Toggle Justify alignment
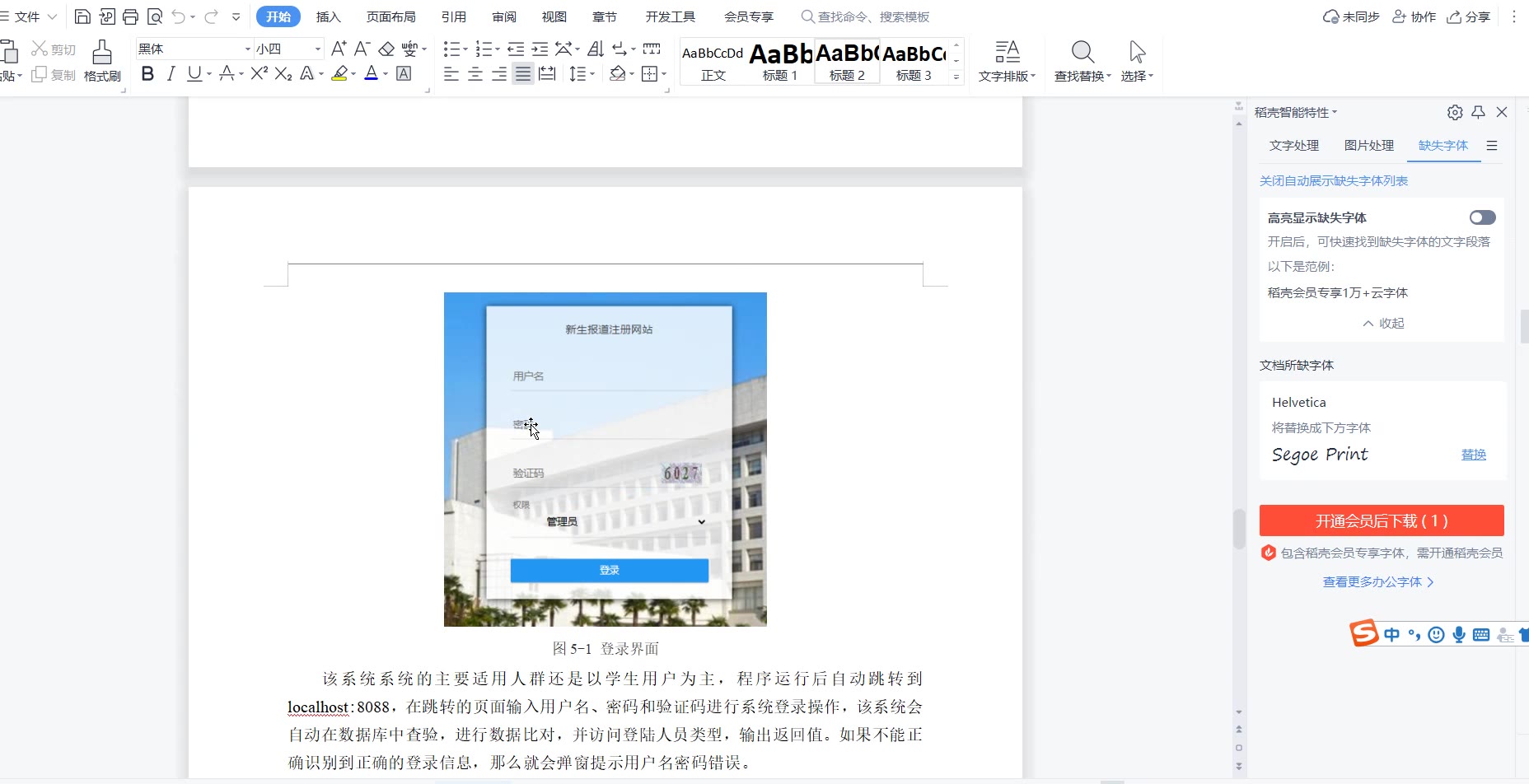Viewport: 1529px width, 784px height. (x=523, y=74)
